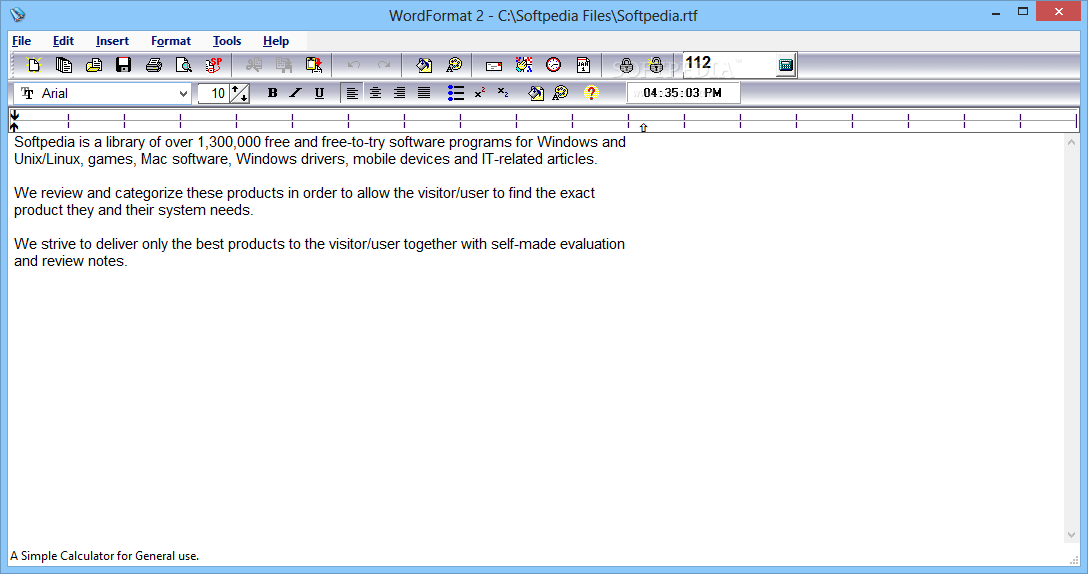The height and width of the screenshot is (574, 1088).
Task: Click the Redo arrow icon
Action: (x=384, y=65)
